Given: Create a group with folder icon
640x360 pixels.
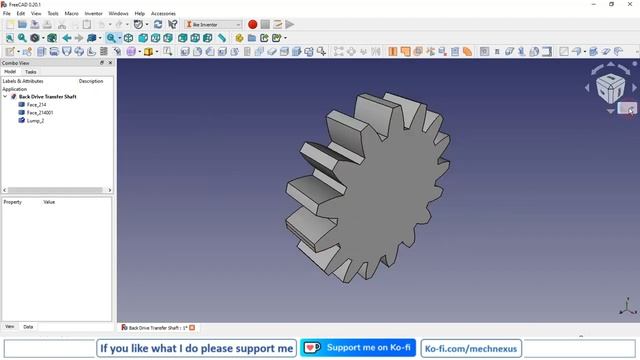Looking at the screenshot, I should [252, 38].
